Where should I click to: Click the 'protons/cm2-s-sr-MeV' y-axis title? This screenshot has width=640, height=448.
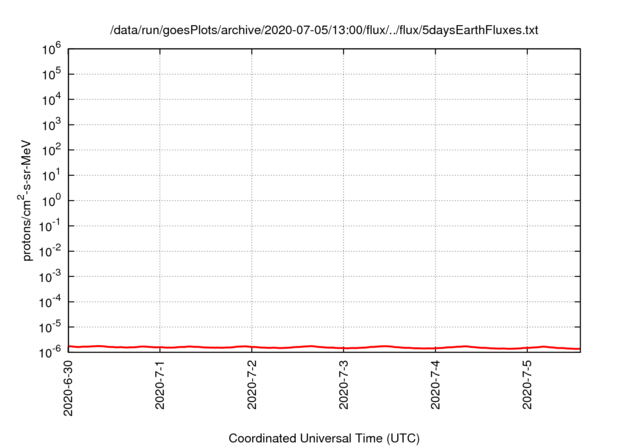[26, 200]
